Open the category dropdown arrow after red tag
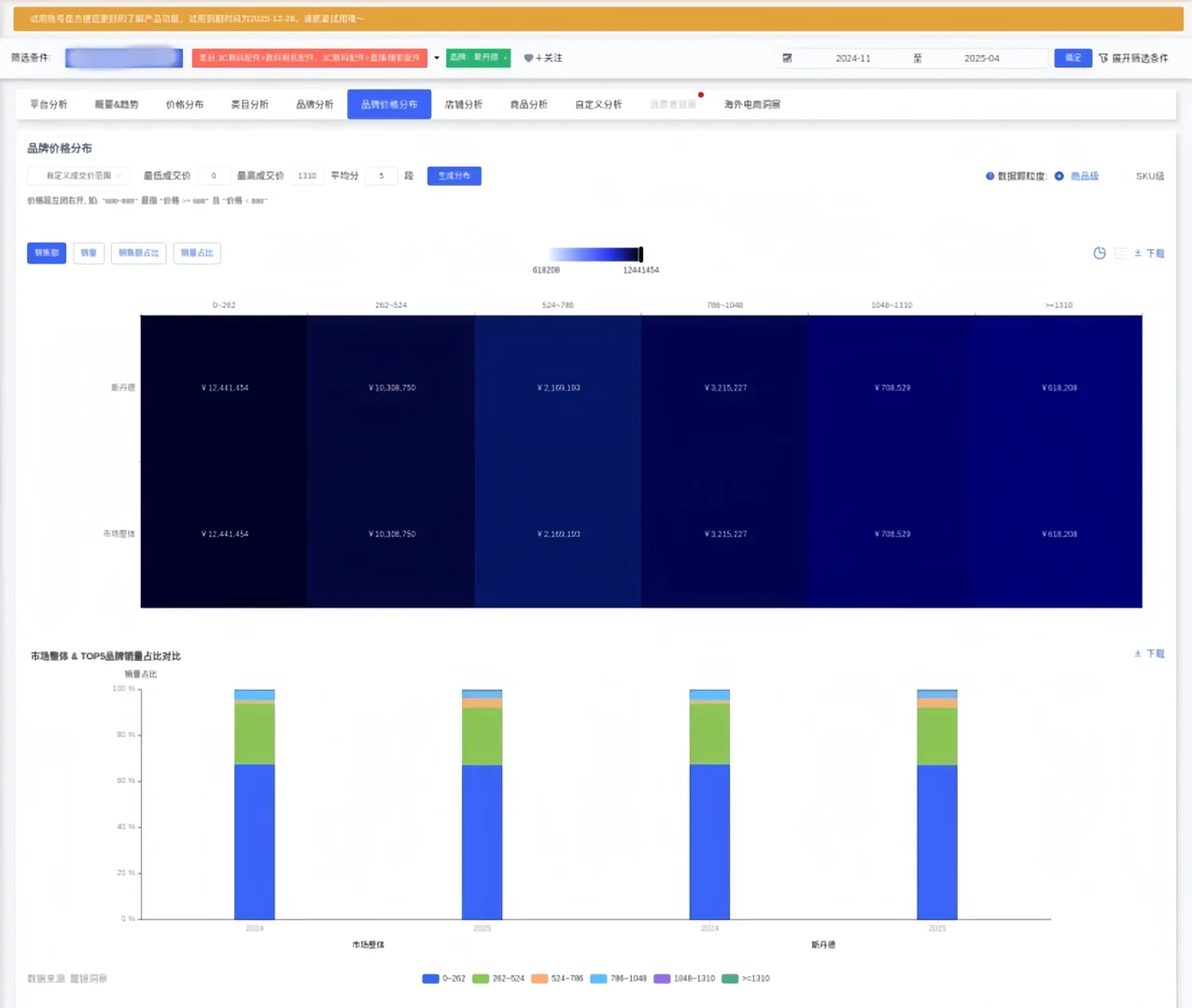 [x=436, y=58]
